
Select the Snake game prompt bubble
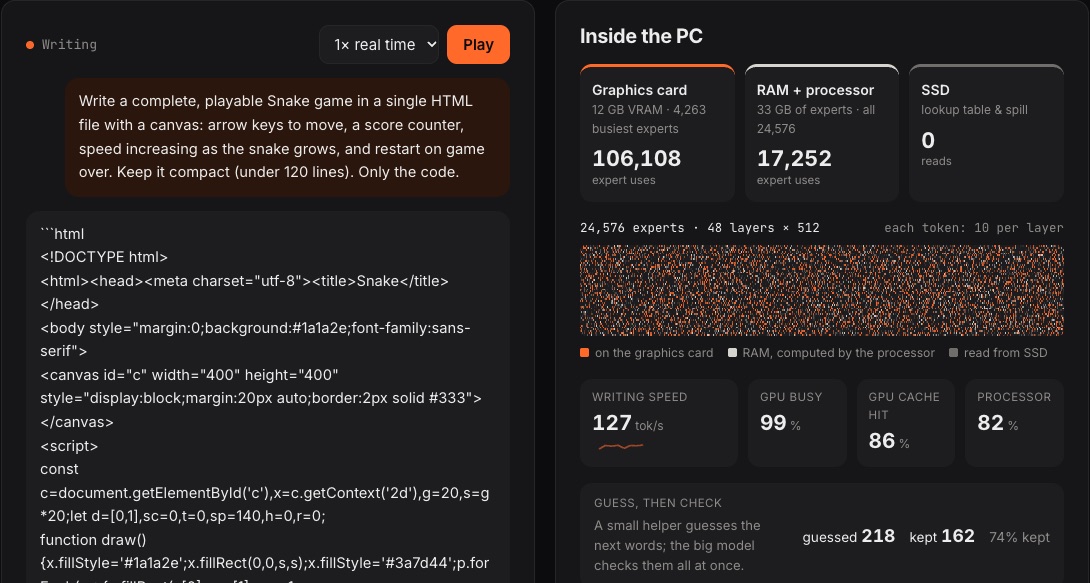click(287, 137)
